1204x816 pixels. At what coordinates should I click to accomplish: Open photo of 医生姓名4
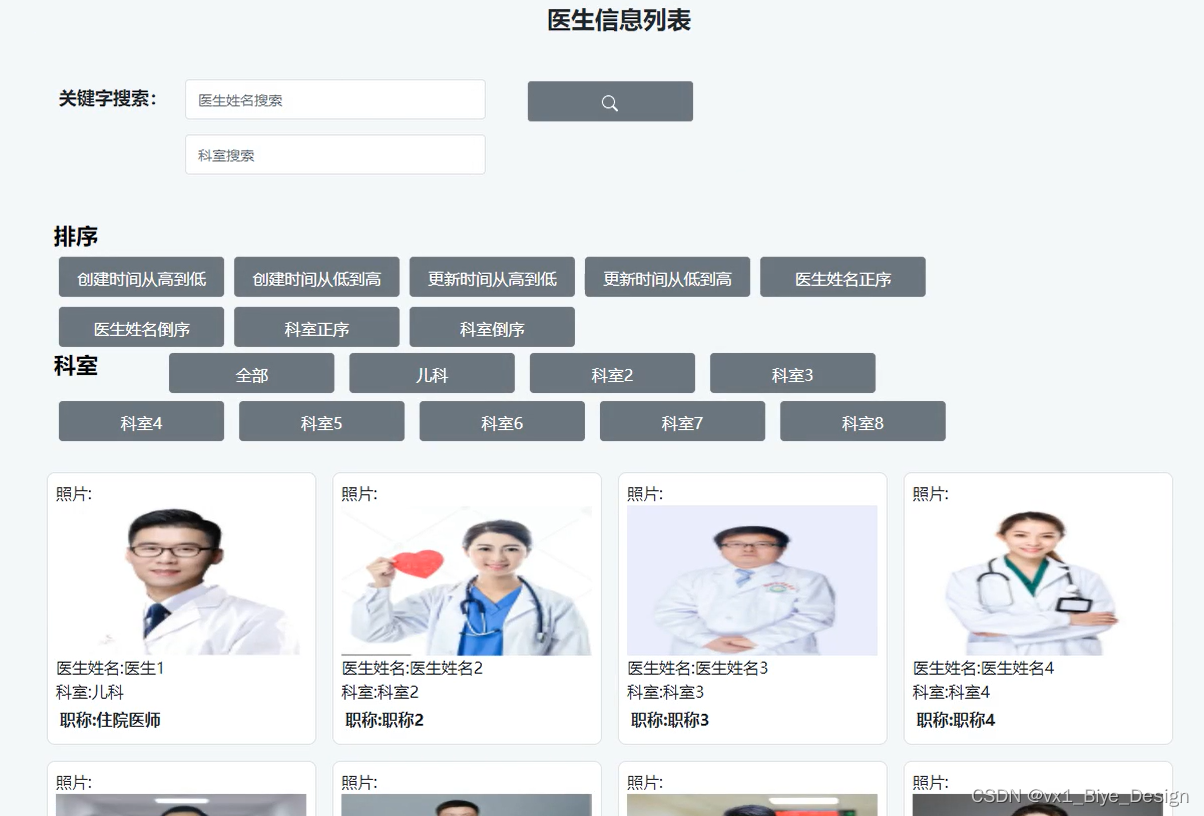click(x=1038, y=580)
